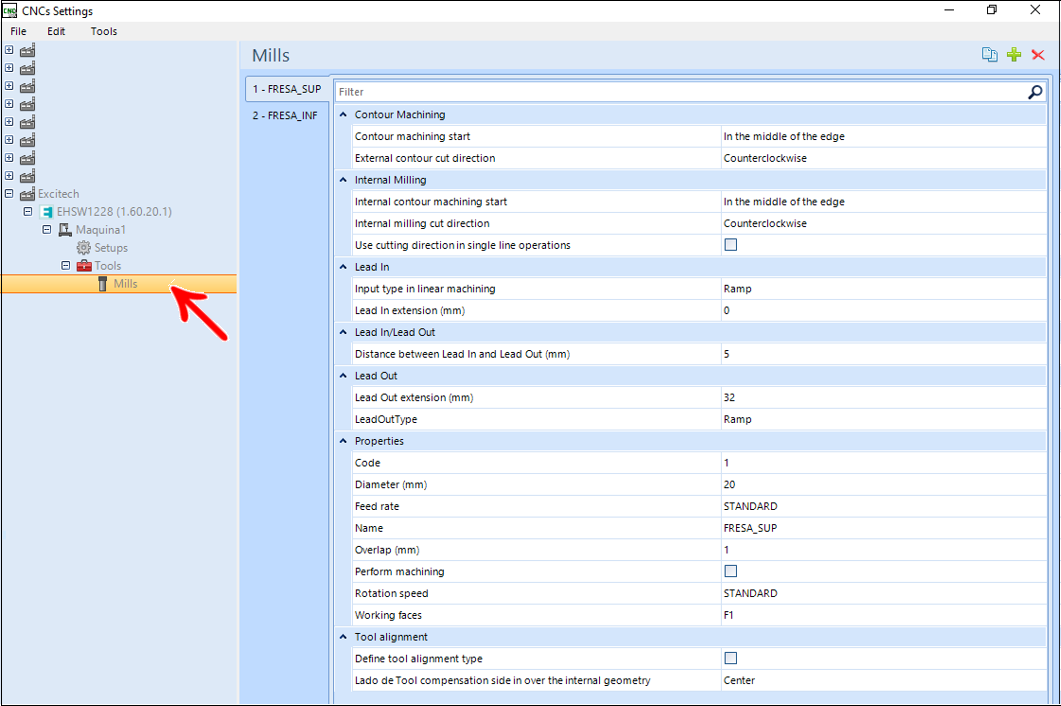Viewport: 1061px width, 706px height.
Task: Click Contour machining start value field
Action: tap(883, 137)
